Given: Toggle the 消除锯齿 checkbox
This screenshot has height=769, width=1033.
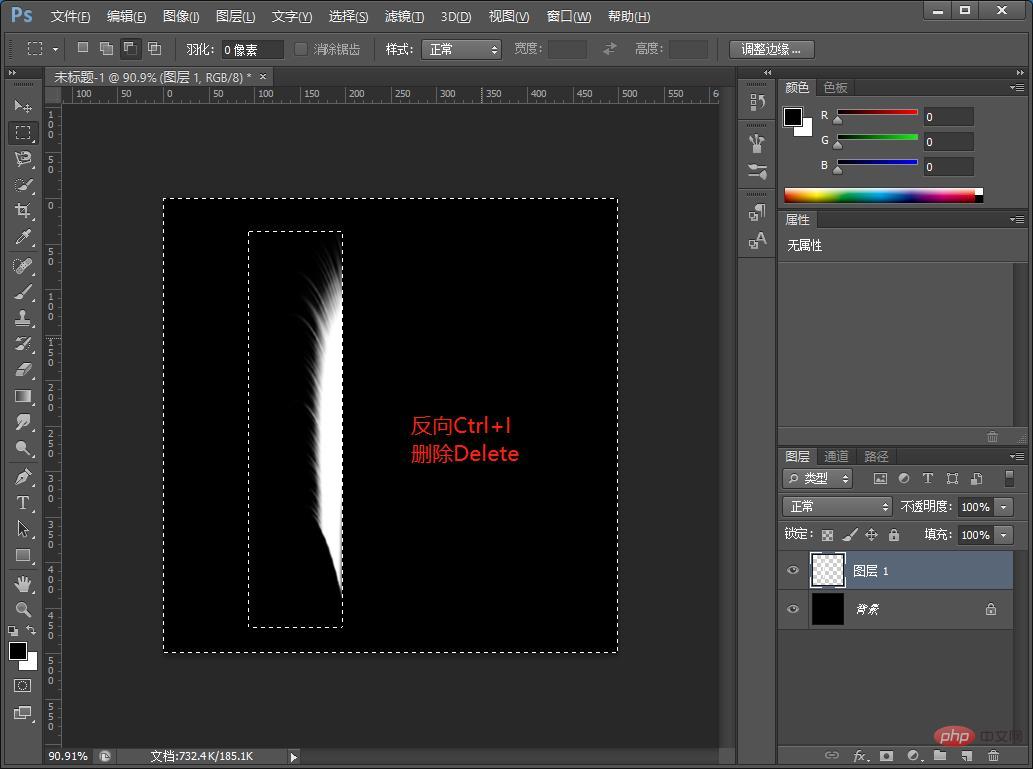Looking at the screenshot, I should pyautogui.click(x=300, y=49).
